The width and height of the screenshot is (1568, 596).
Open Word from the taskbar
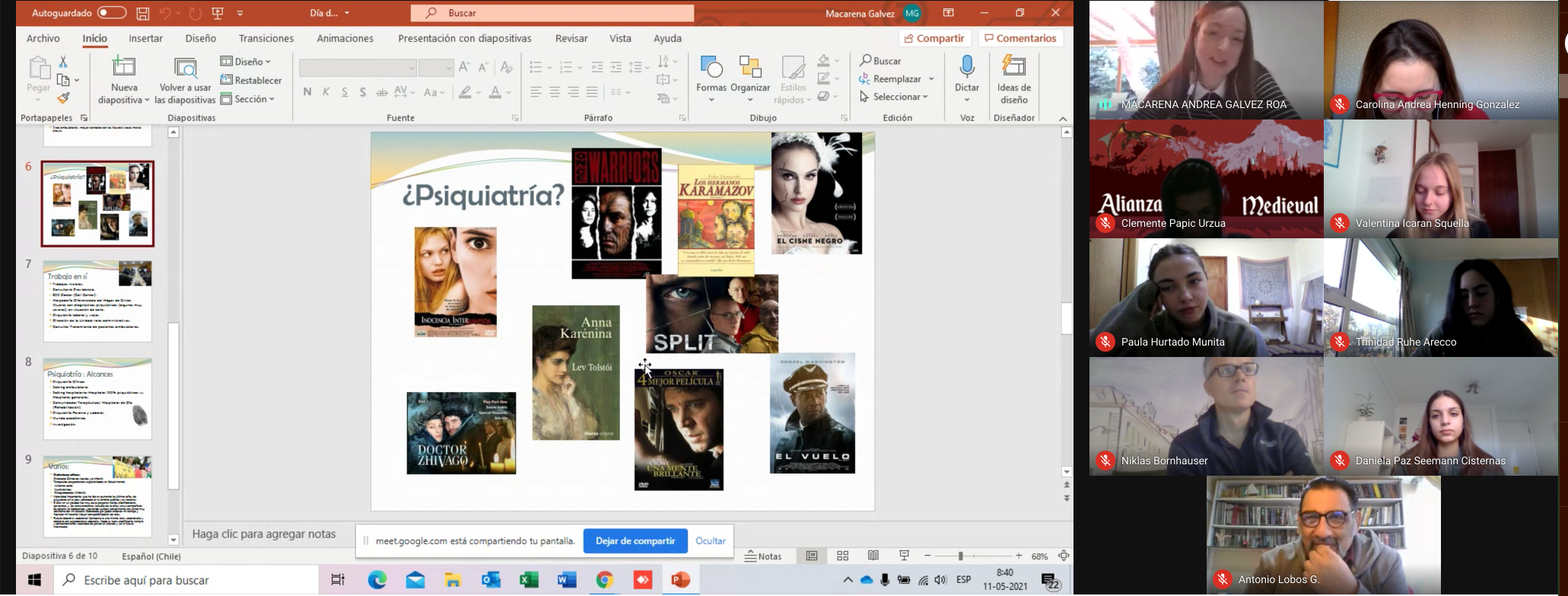(x=567, y=580)
